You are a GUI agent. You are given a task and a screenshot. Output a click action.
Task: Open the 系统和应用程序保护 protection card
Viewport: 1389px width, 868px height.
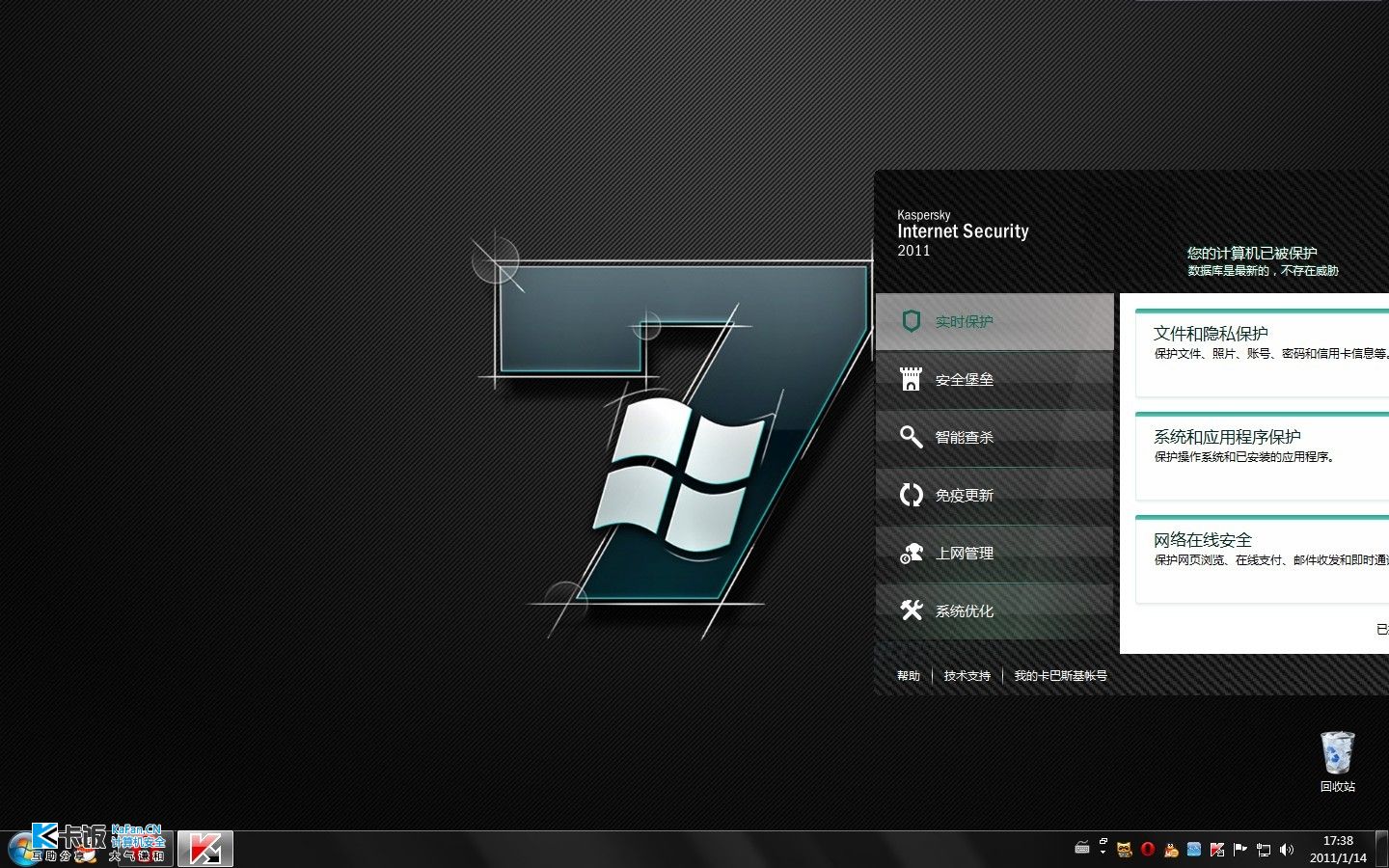point(1262,456)
